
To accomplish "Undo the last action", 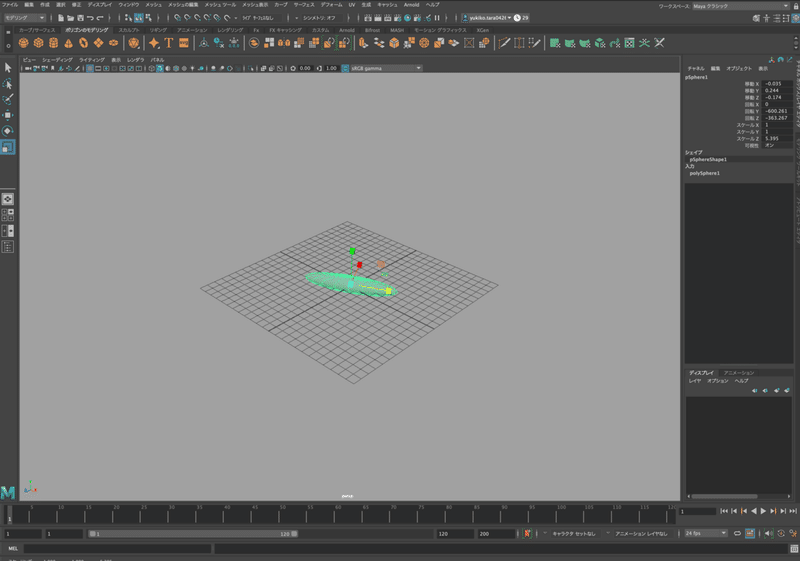I will [90, 18].
